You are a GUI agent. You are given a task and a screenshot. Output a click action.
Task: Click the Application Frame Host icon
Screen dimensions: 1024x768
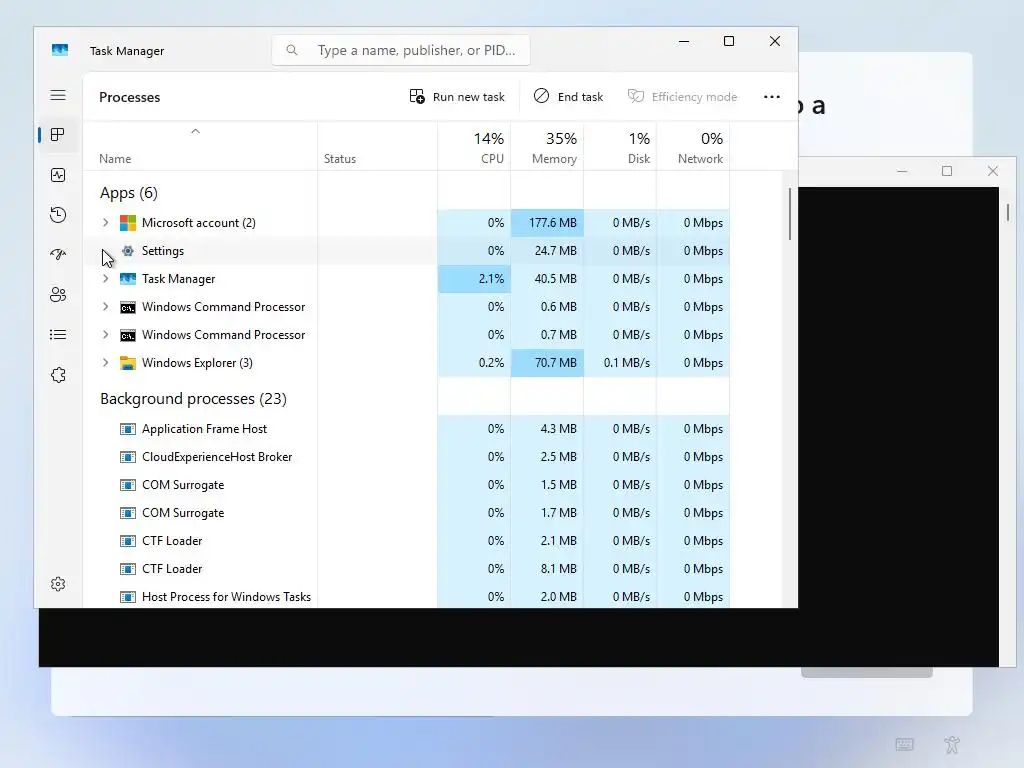(x=128, y=429)
